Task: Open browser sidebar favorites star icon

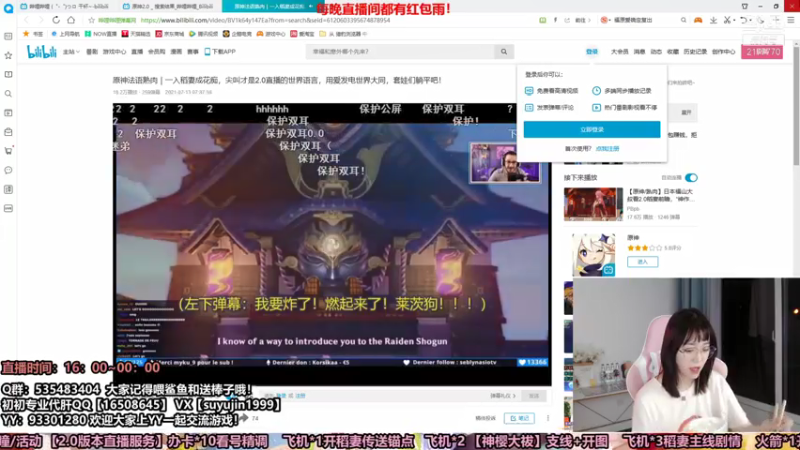Action: coord(8,55)
